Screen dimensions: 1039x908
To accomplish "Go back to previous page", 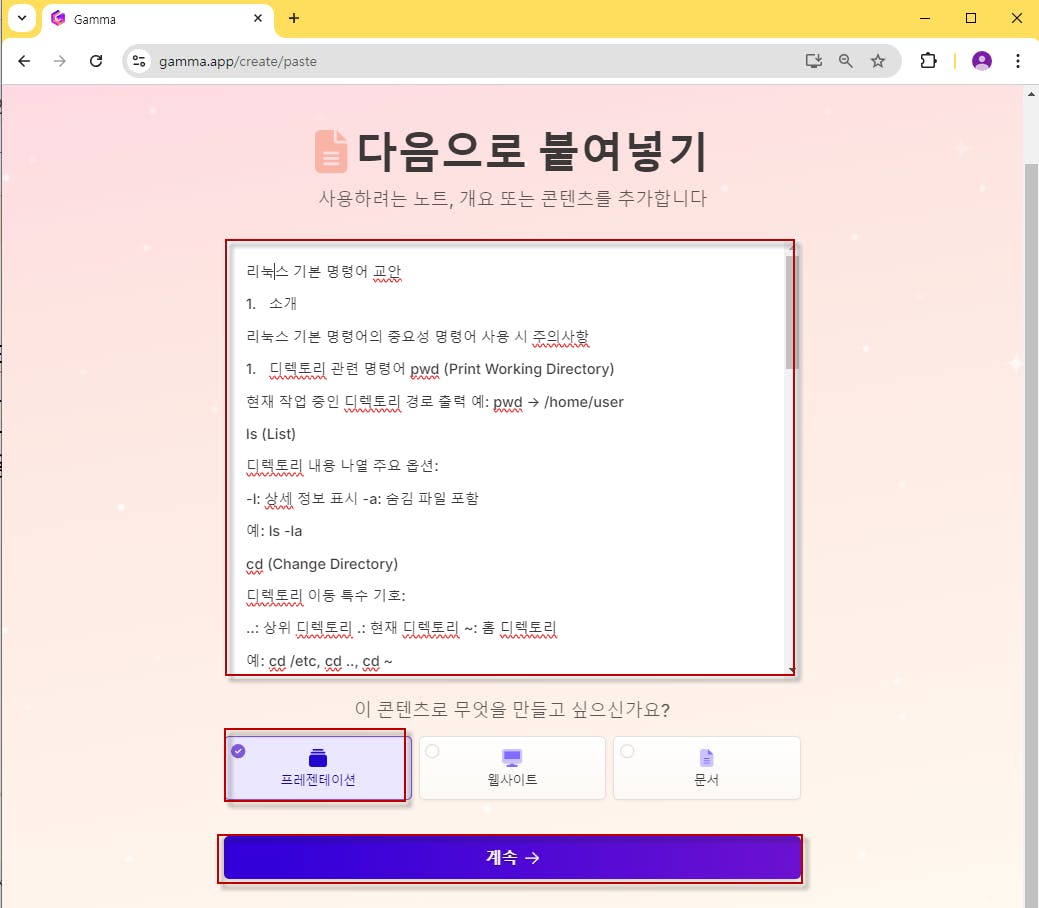I will [25, 61].
